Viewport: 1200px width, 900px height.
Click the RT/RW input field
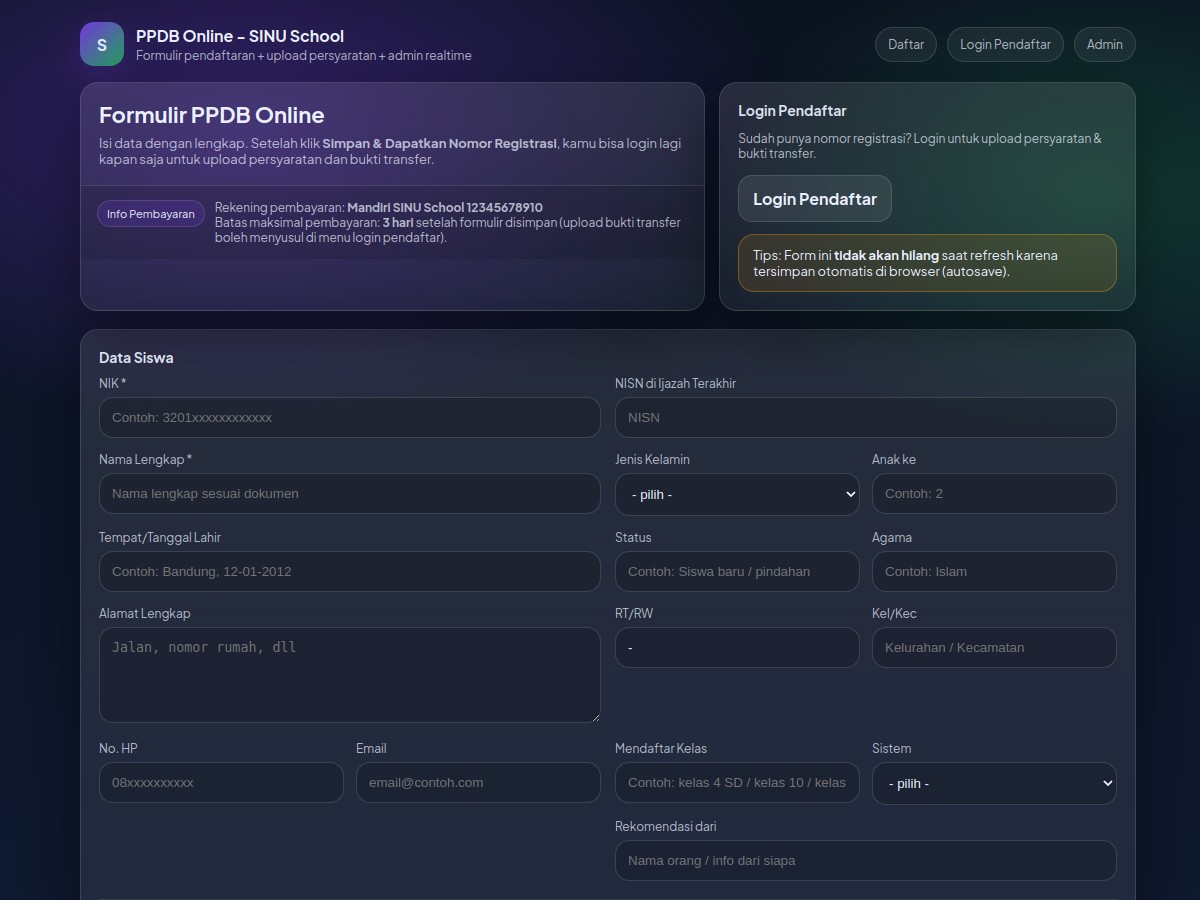coord(737,647)
